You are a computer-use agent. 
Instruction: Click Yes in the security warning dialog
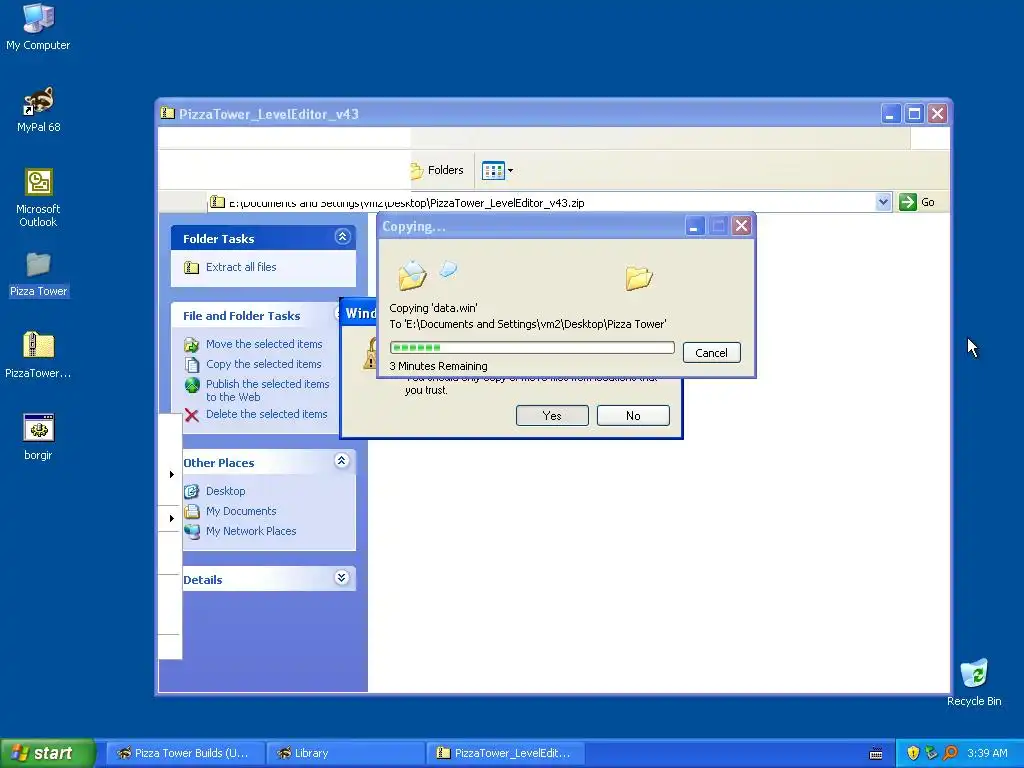click(552, 416)
